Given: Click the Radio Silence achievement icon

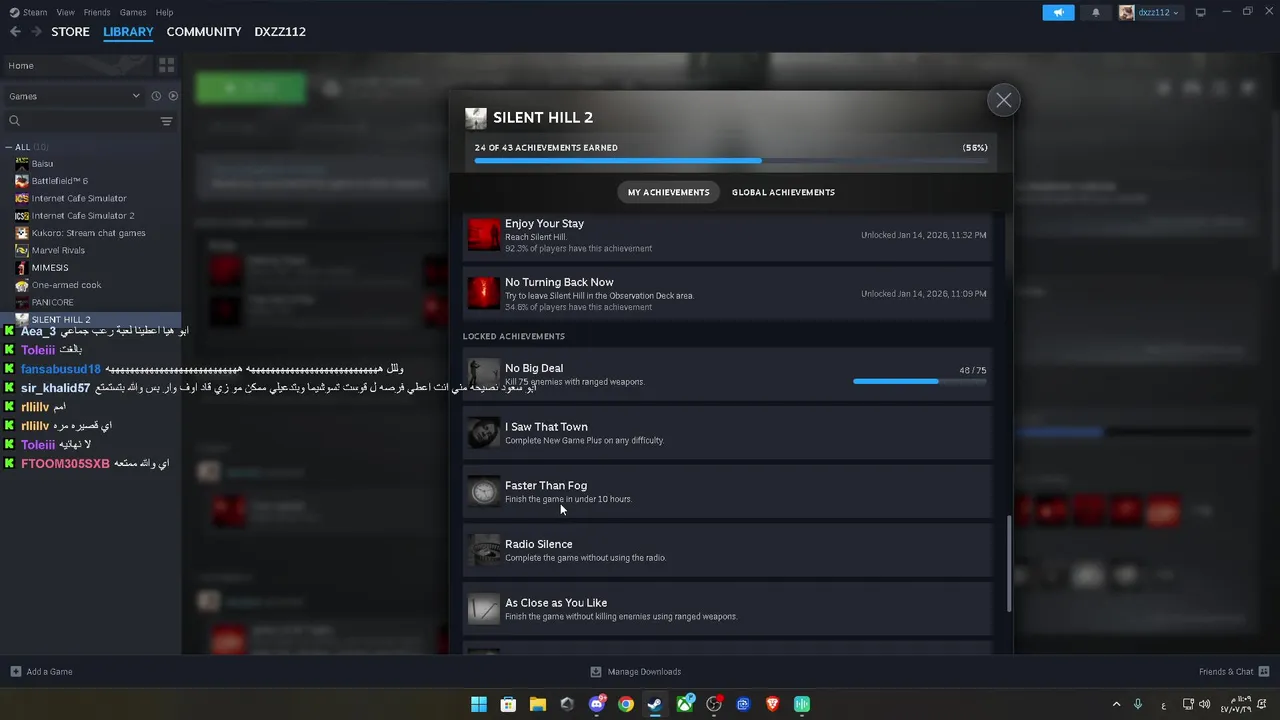Looking at the screenshot, I should (x=484, y=550).
